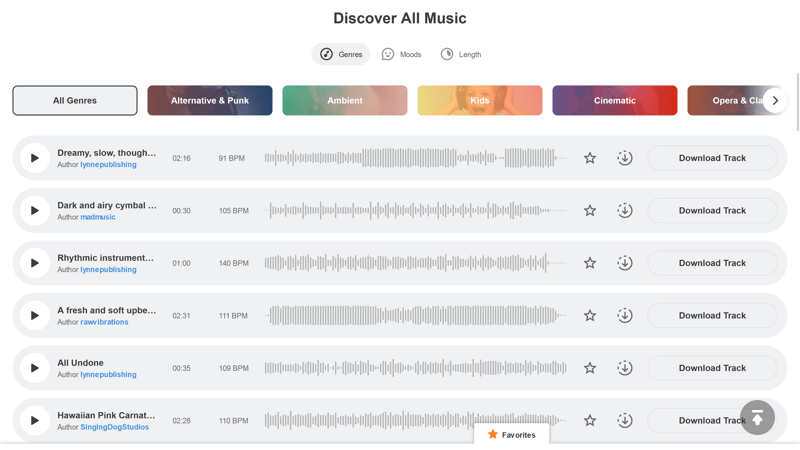
Task: Toggle favorite star on Hawaiian Pink Carnation
Action: (x=590, y=421)
